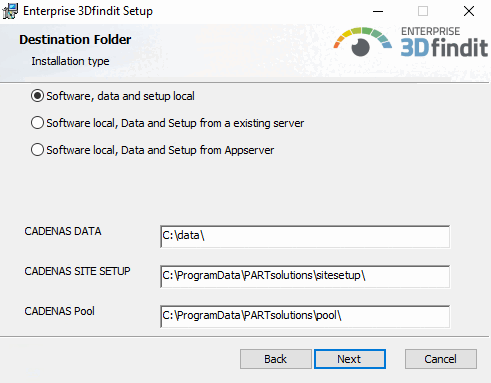Minimize the setup window

click(378, 11)
